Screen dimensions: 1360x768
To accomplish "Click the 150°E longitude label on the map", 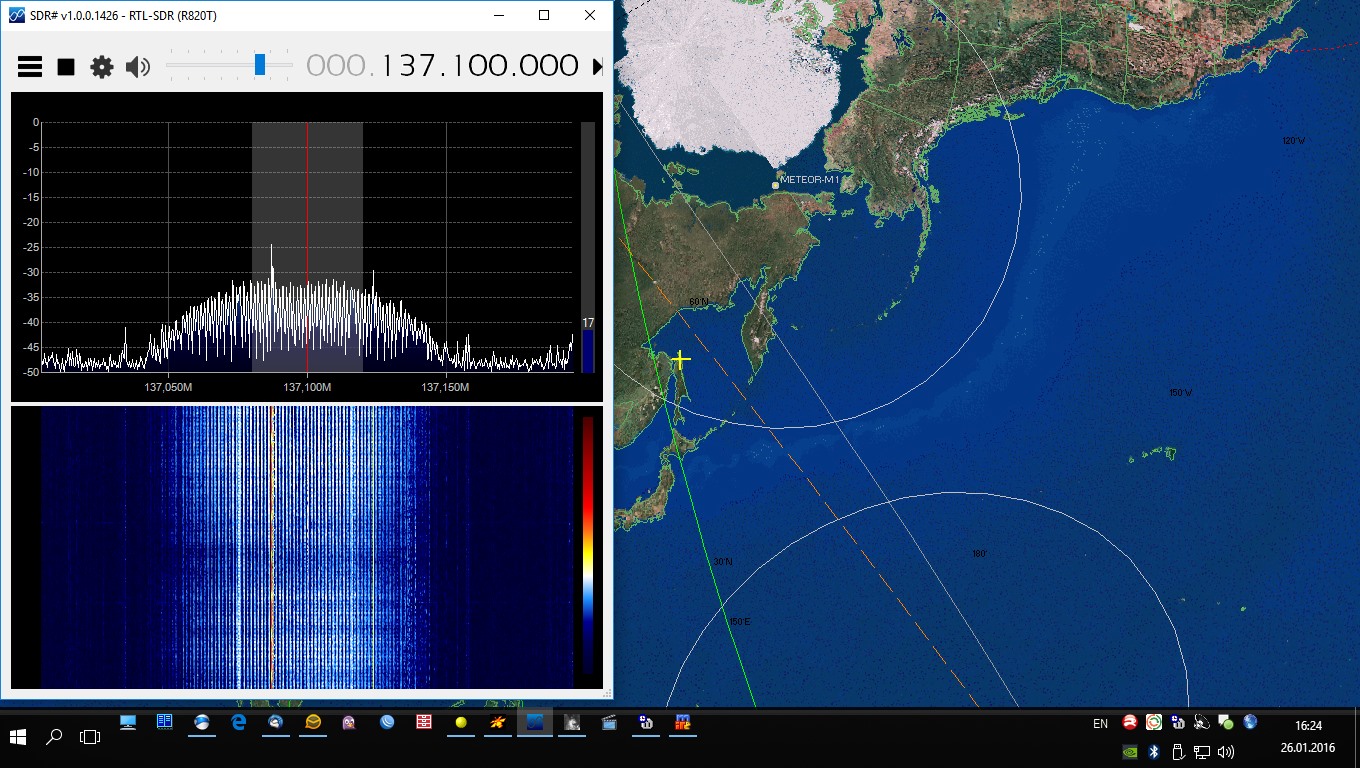I will pos(739,622).
